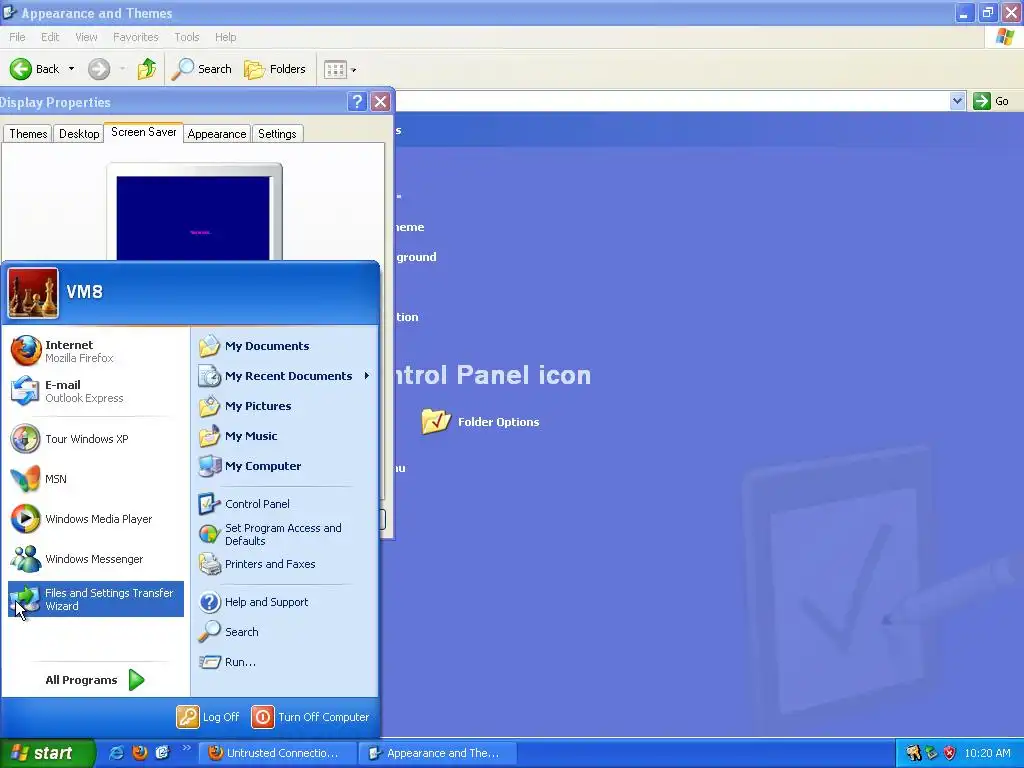This screenshot has height=768, width=1024.
Task: Launch Outlook Express E-mail entry
Action: coord(95,391)
